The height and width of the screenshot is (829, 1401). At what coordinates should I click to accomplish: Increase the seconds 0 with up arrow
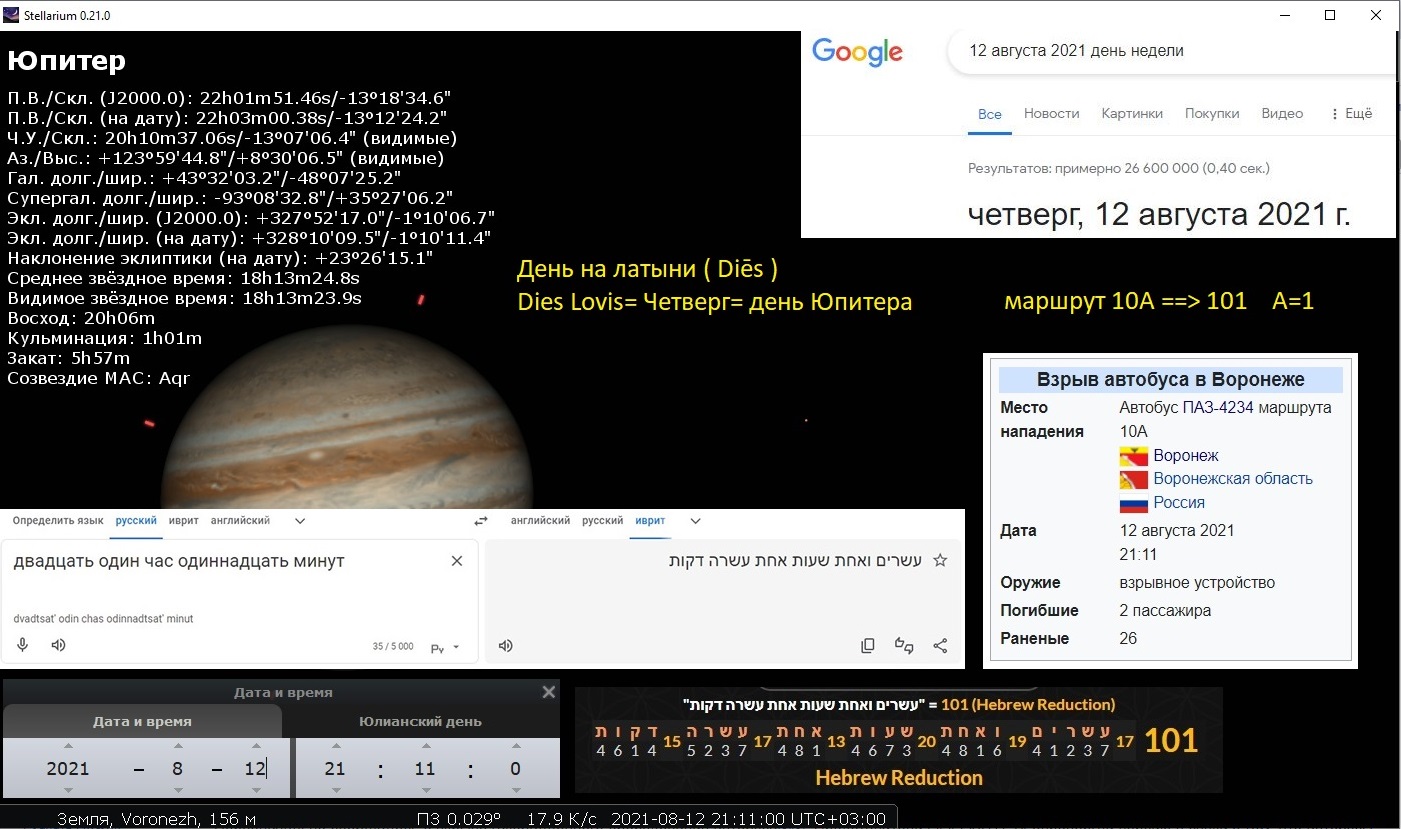coord(516,745)
